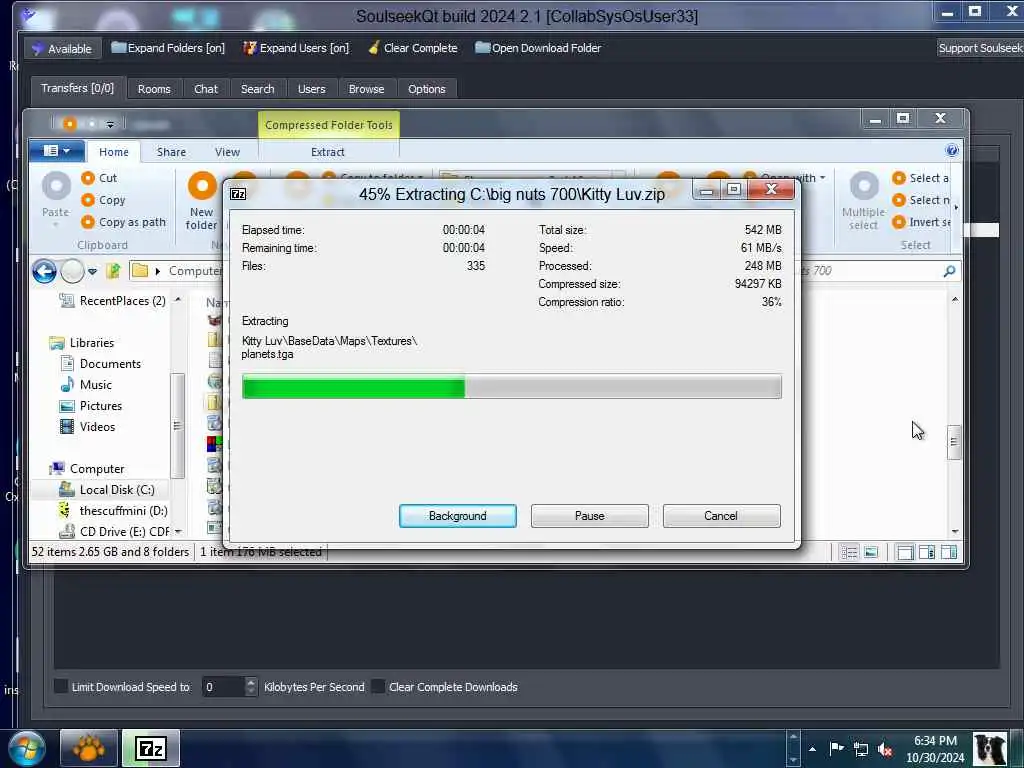
Task: Open the Search tab in Soulseek
Action: point(257,89)
